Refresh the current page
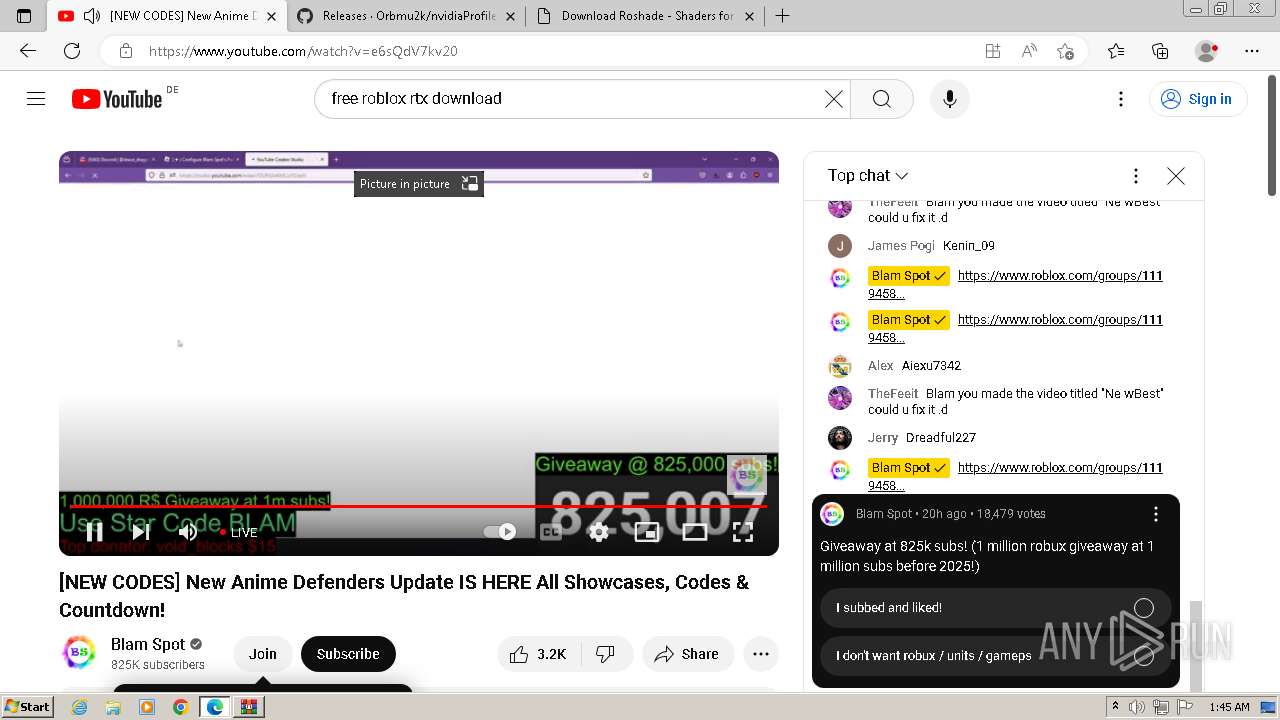The image size is (1280, 720). pyautogui.click(x=72, y=51)
